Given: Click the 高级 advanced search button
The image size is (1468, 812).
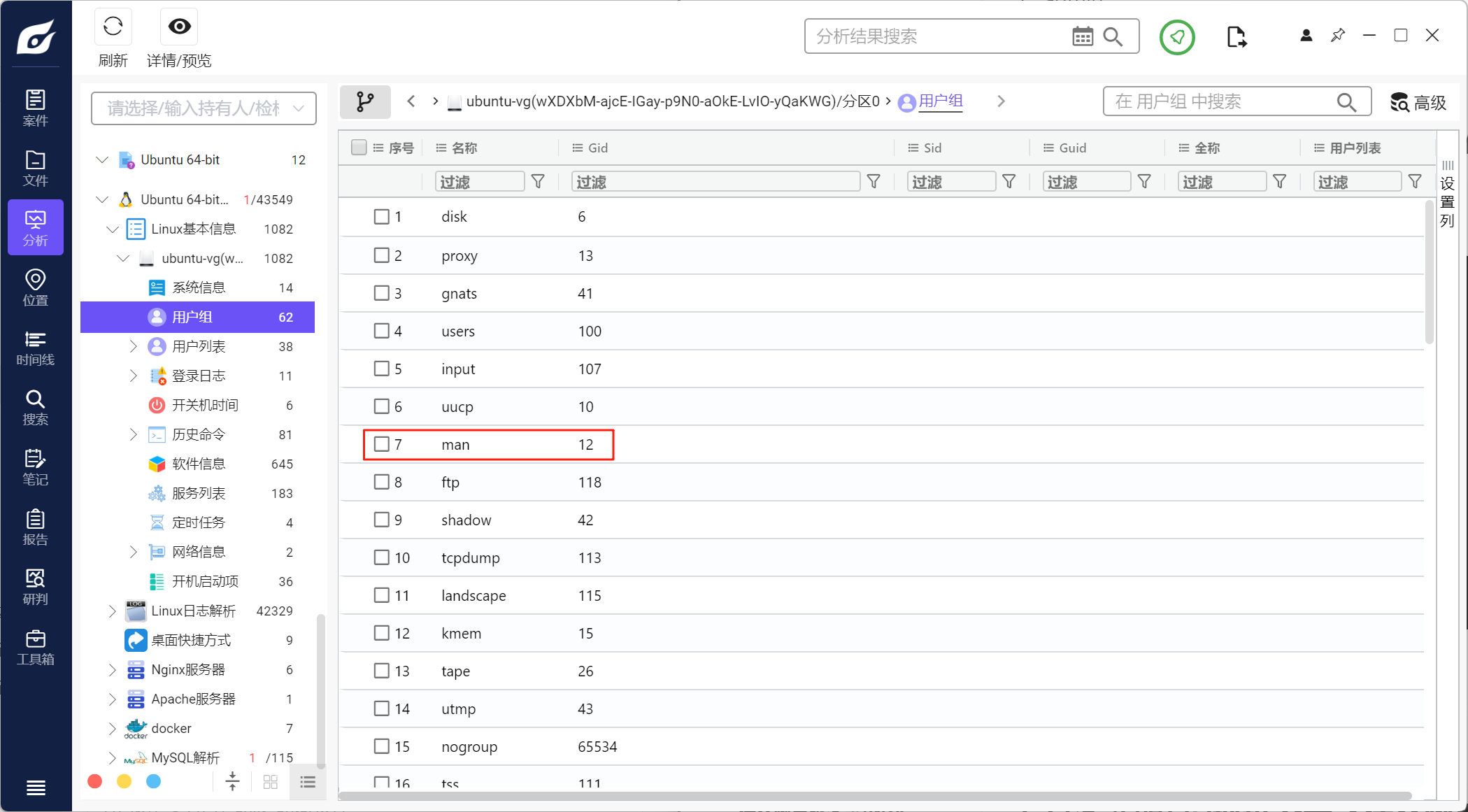Looking at the screenshot, I should pyautogui.click(x=1418, y=103).
